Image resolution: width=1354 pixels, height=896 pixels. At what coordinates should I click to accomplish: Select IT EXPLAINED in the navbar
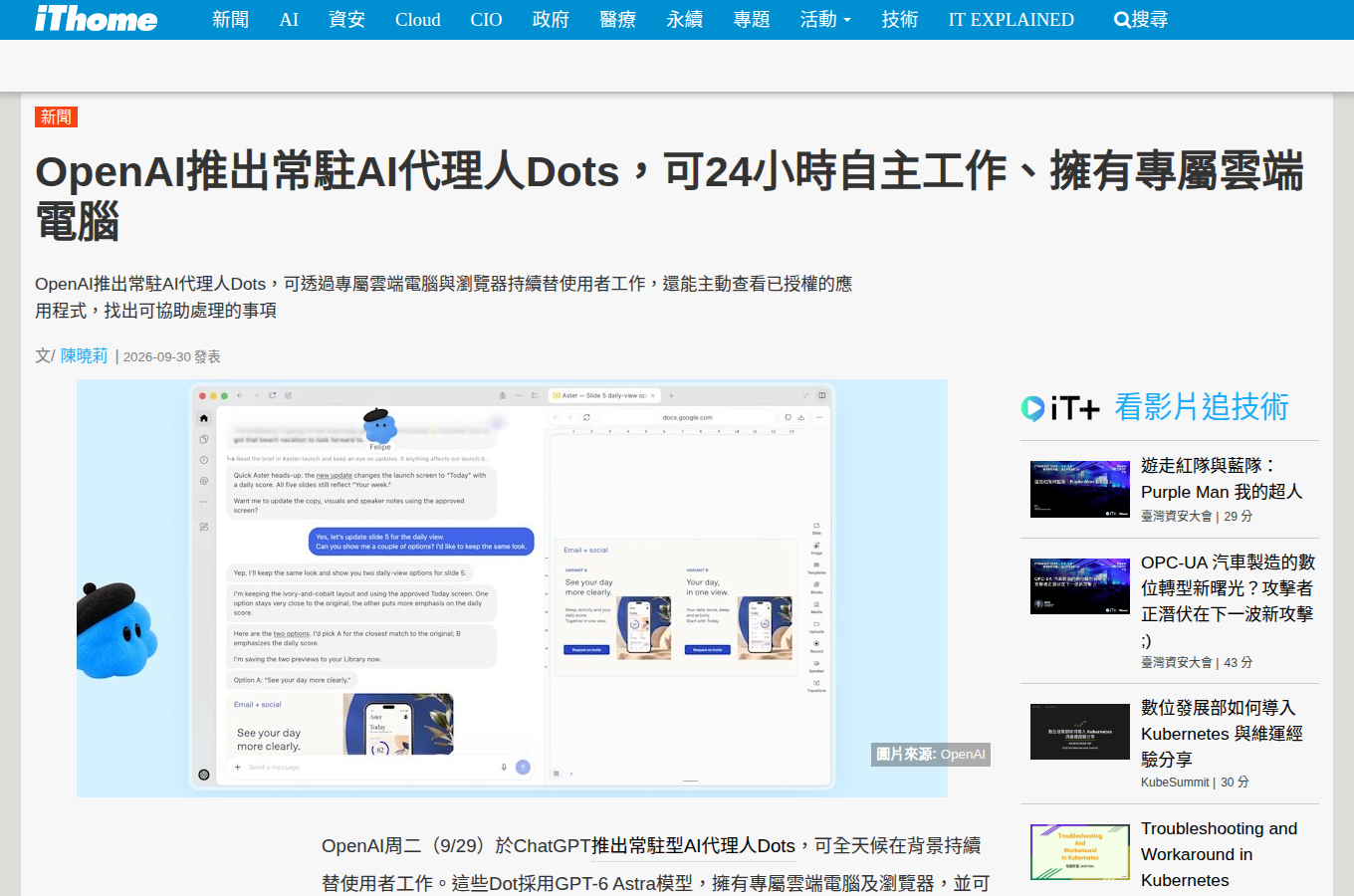[x=1012, y=20]
